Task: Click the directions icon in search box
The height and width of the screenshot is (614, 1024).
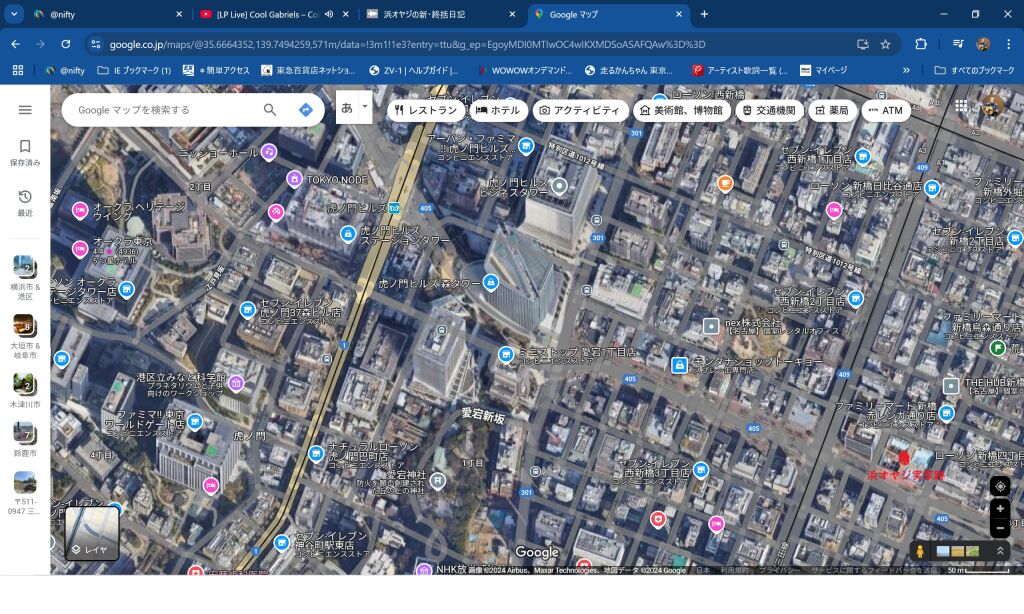Action: 306,110
